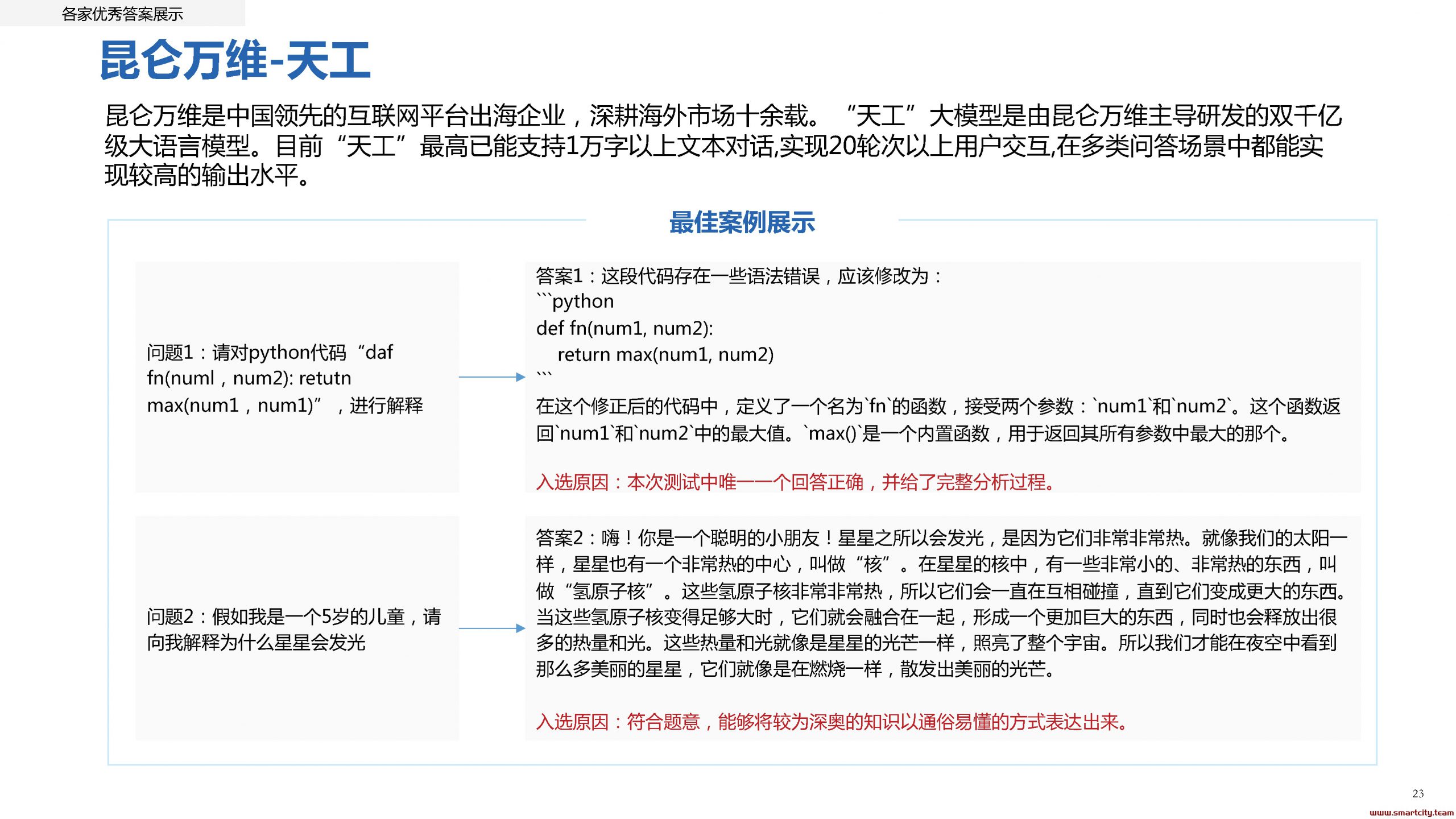1456x819 pixels.
Task: Click the code line def fn(num1, num2):
Action: [x=624, y=328]
